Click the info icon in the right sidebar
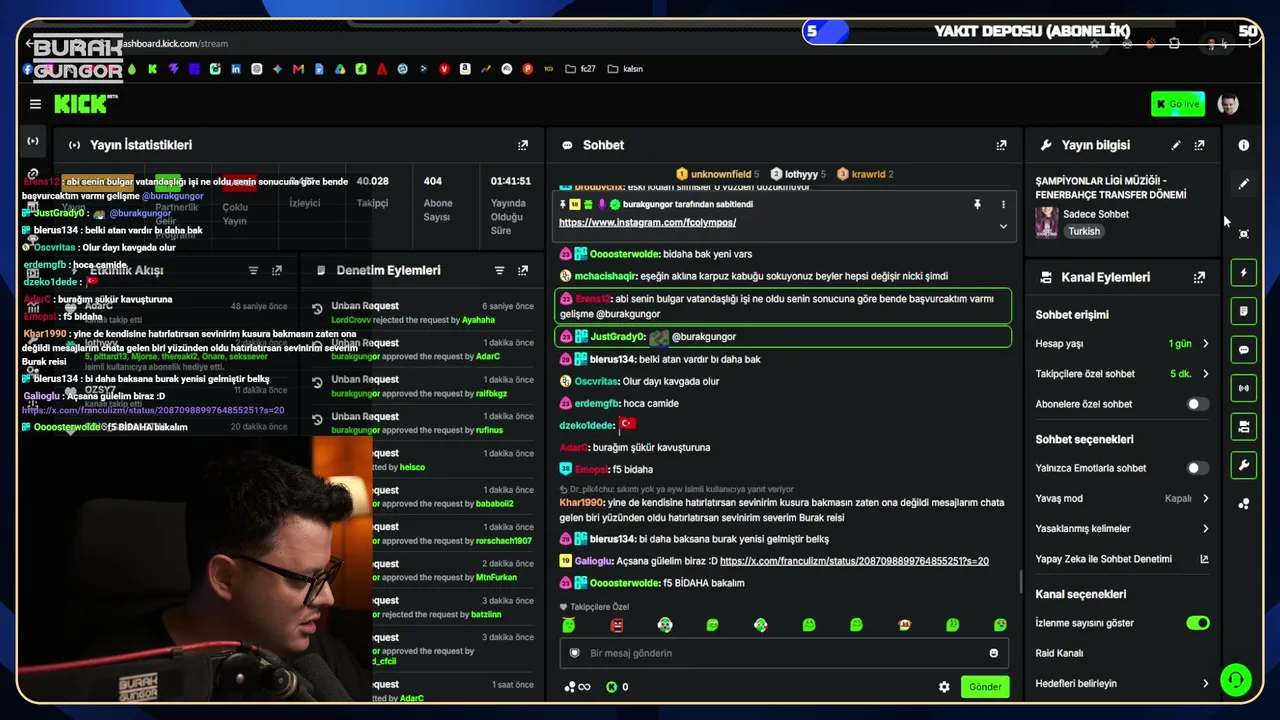The width and height of the screenshot is (1280, 720). [x=1244, y=145]
